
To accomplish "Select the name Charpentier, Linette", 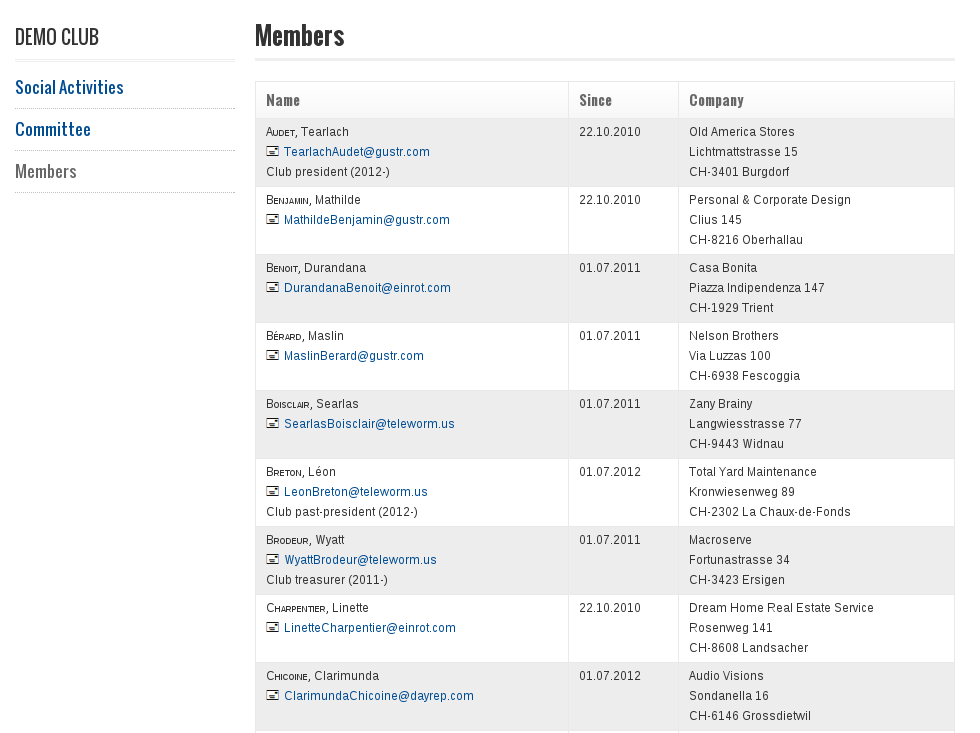I will coord(318,608).
